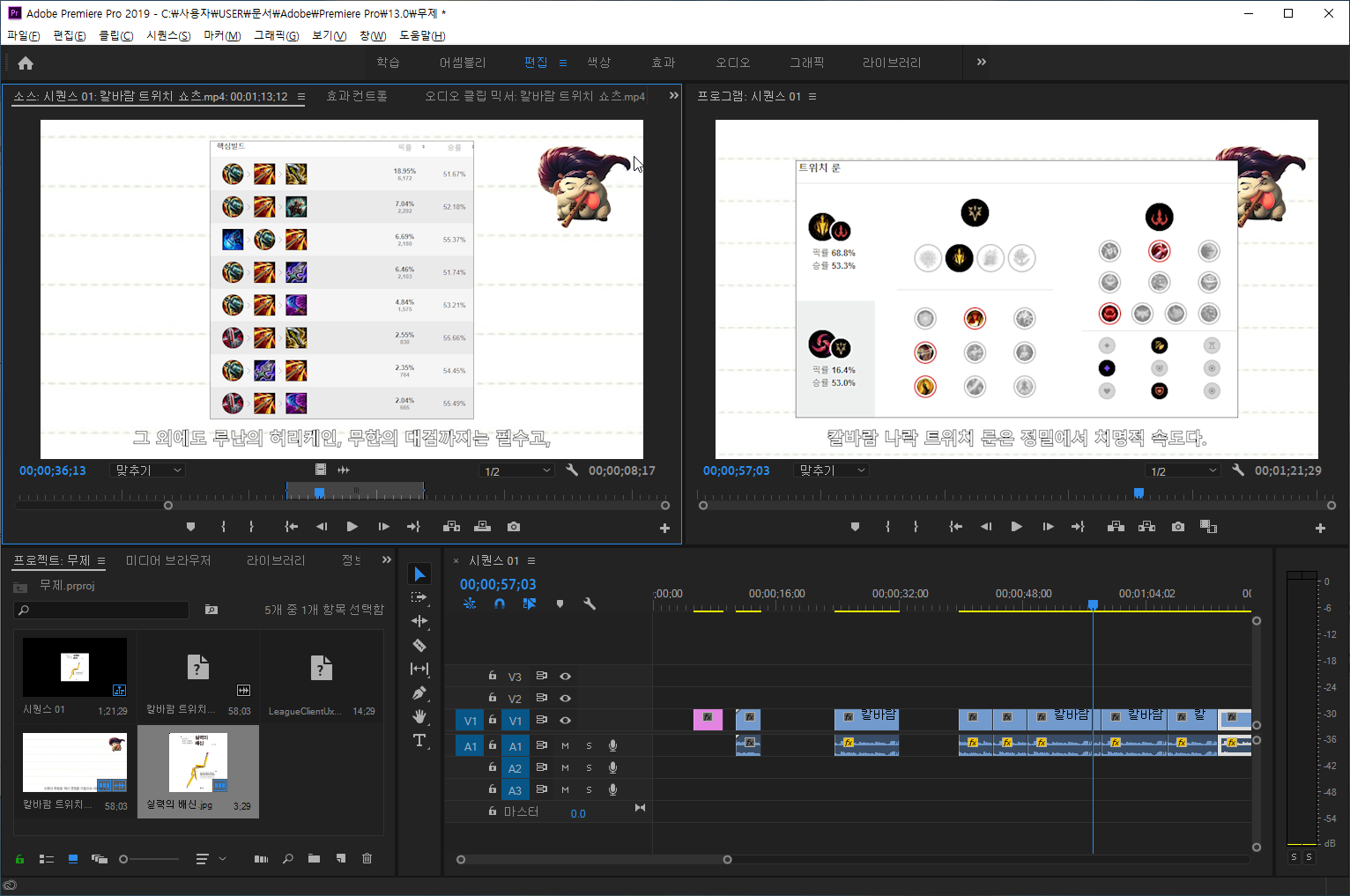Image resolution: width=1350 pixels, height=896 pixels.
Task: Expand Project panel tabs overflow chevron
Action: 386,559
